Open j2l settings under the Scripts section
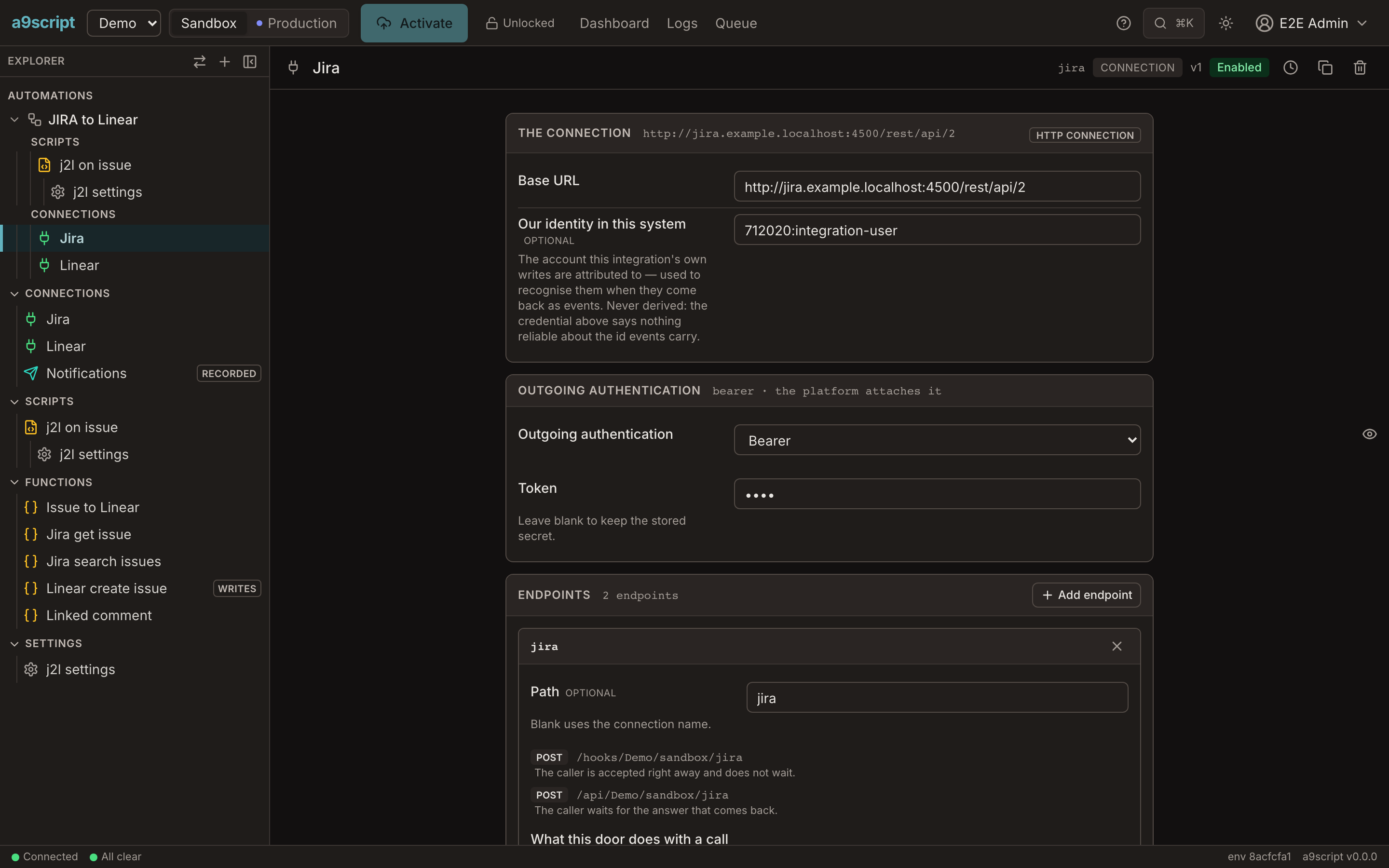 [x=94, y=454]
